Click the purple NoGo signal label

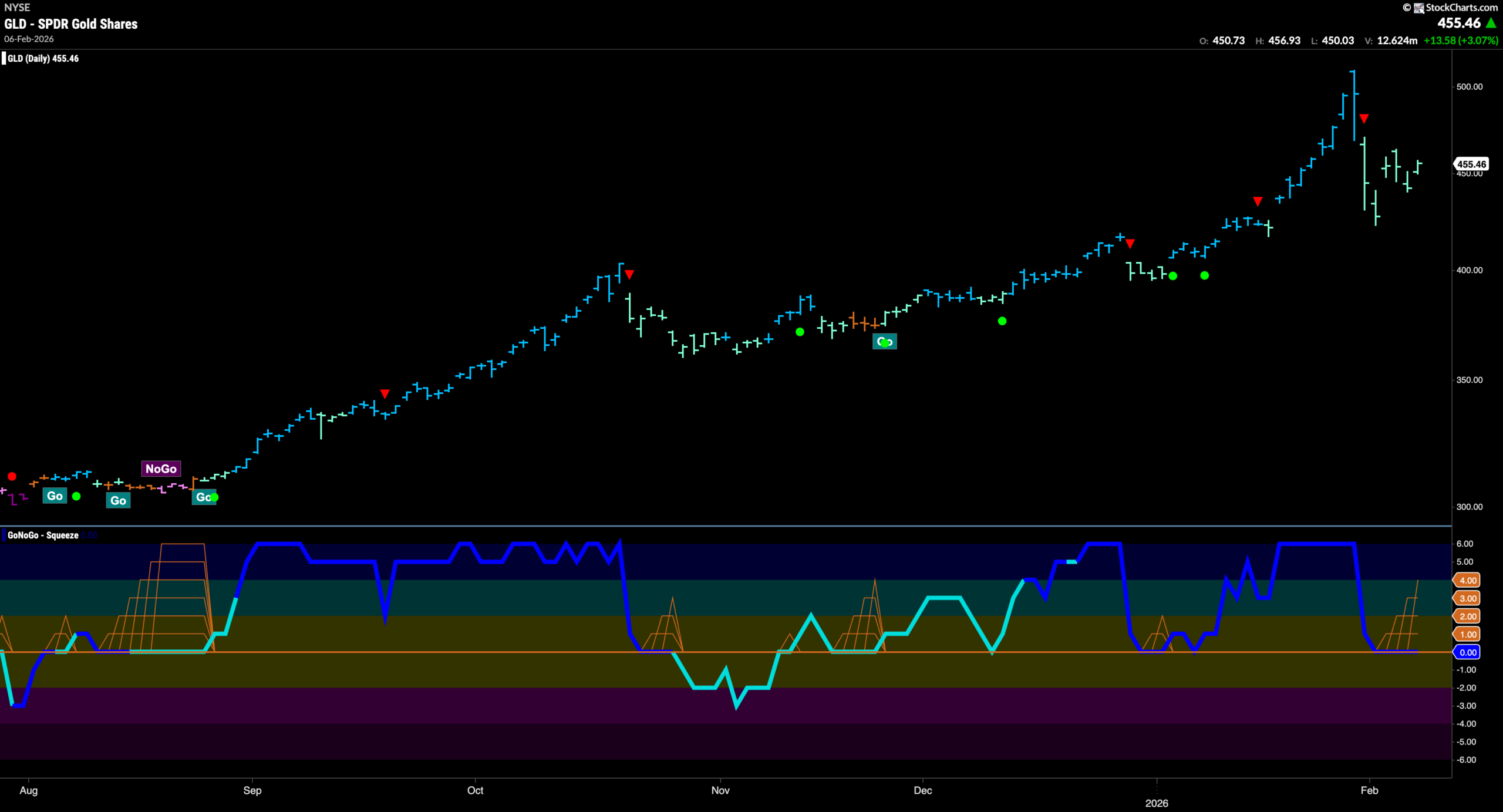pyautogui.click(x=161, y=469)
